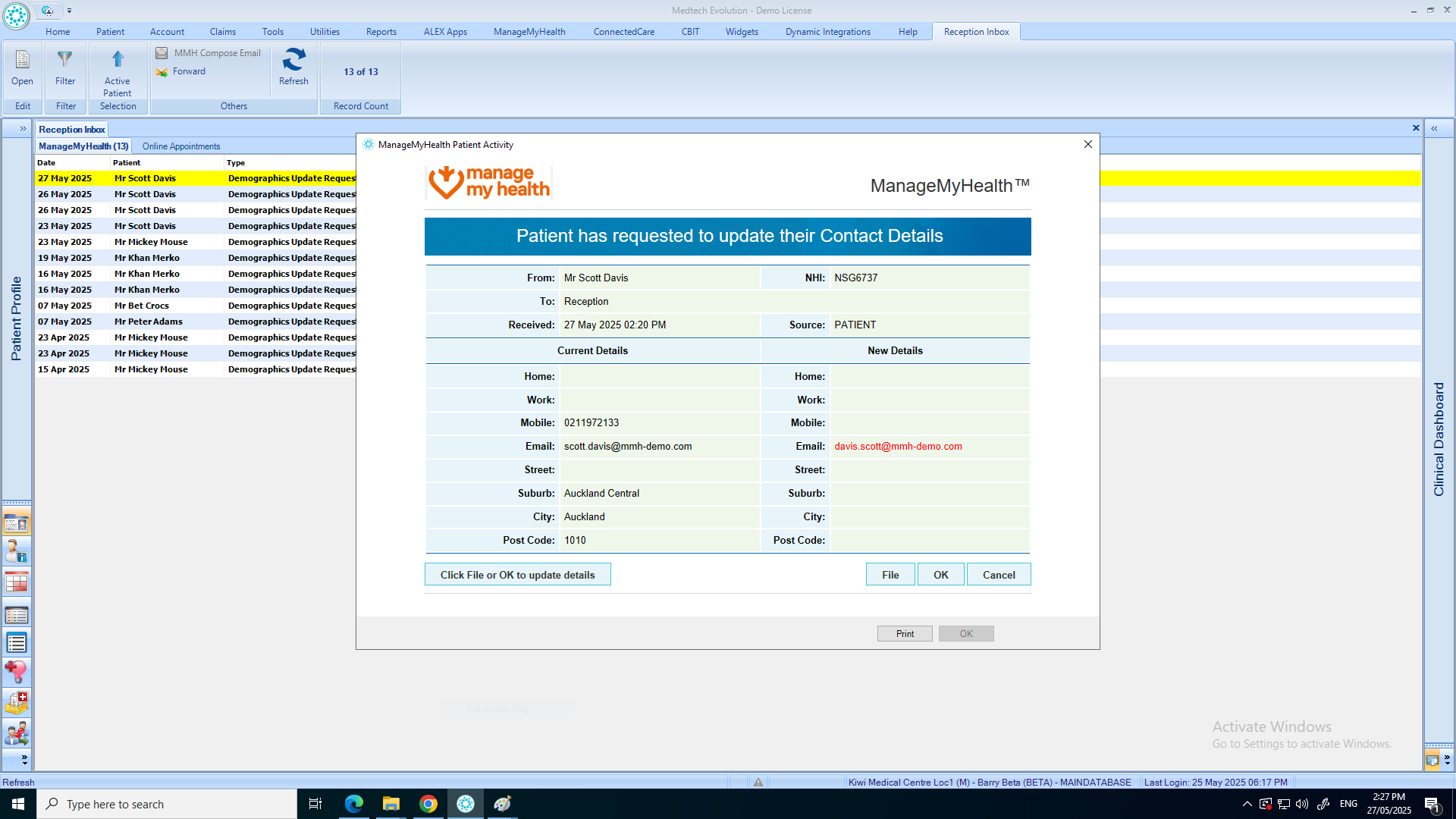Open red calendar grid sidebar icon

point(16,582)
